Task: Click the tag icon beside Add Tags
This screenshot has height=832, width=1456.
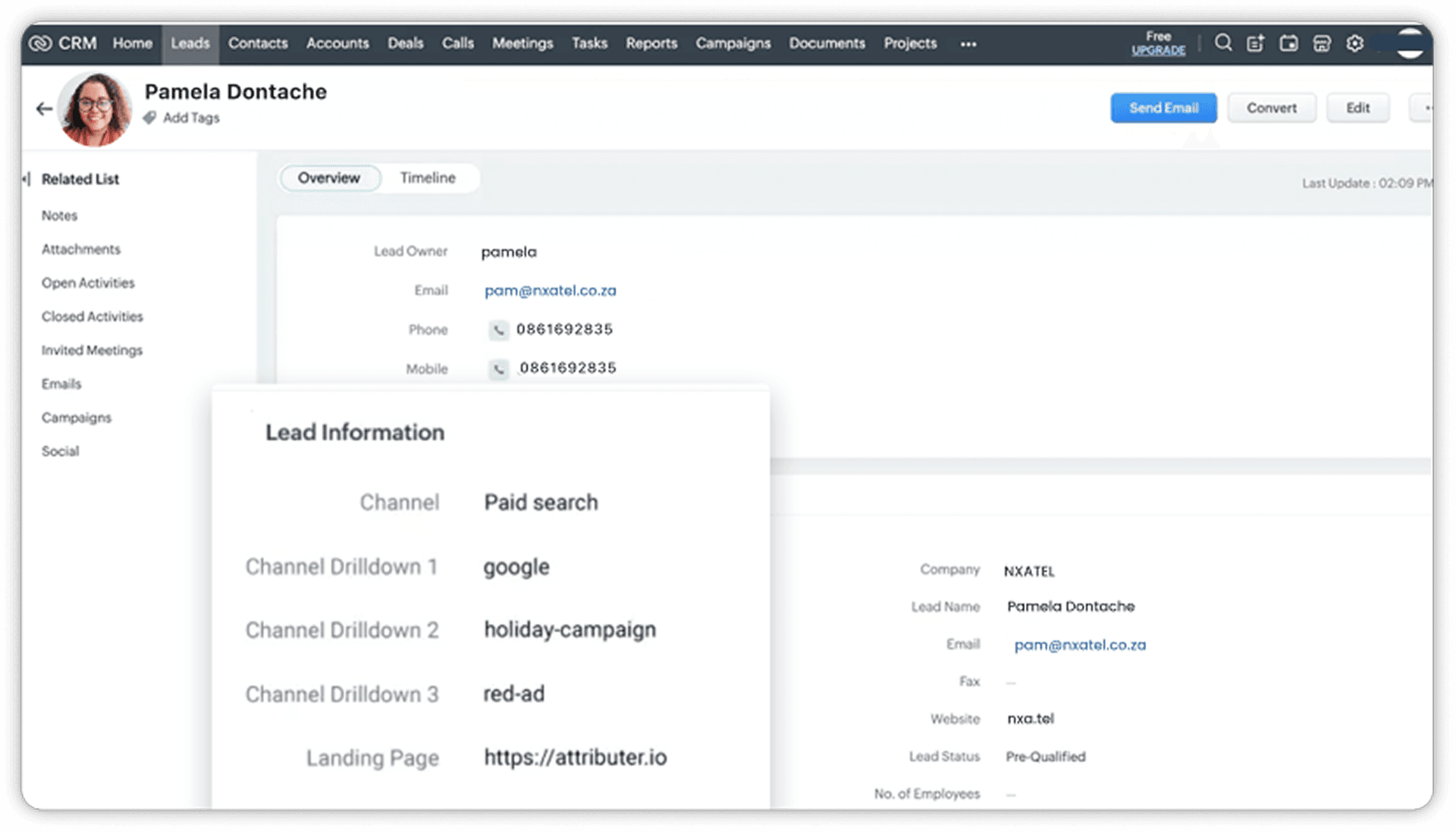Action: (150, 118)
